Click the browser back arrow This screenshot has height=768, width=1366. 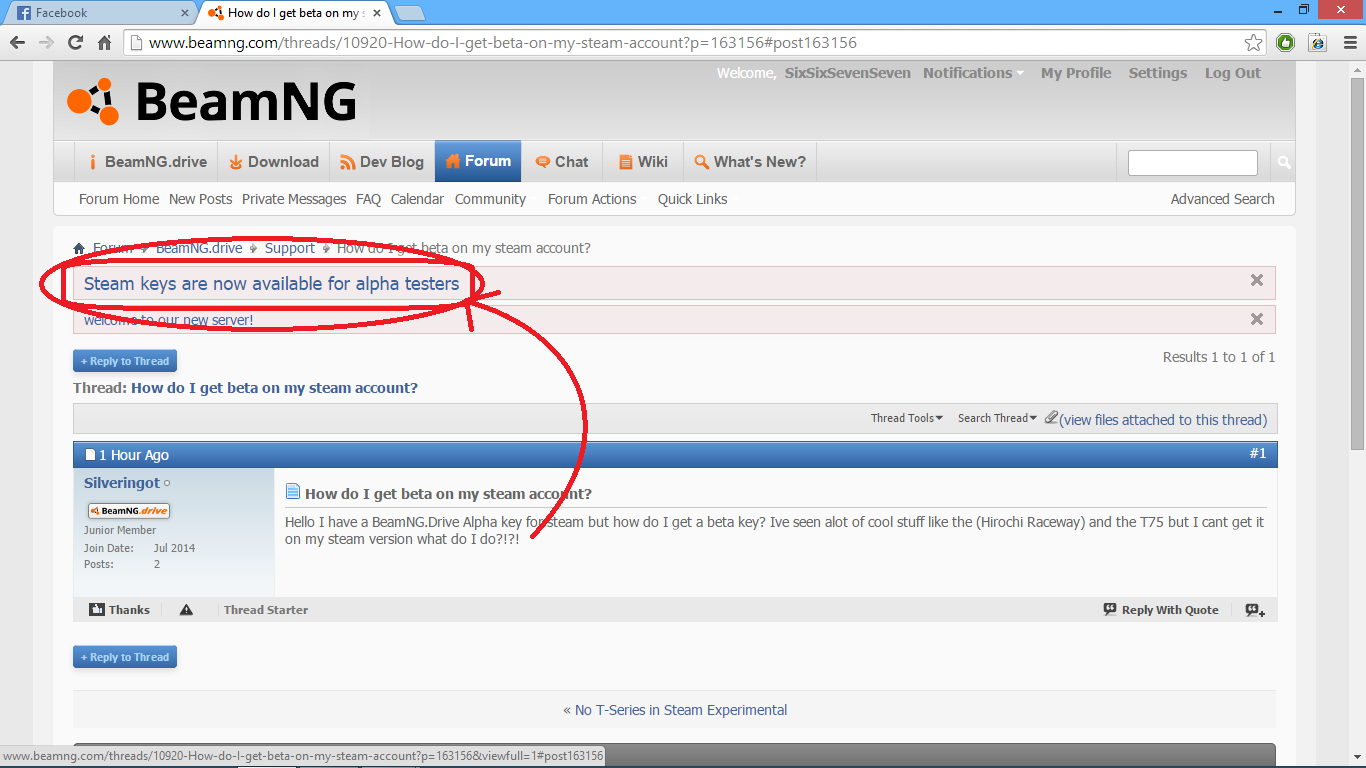(x=17, y=42)
